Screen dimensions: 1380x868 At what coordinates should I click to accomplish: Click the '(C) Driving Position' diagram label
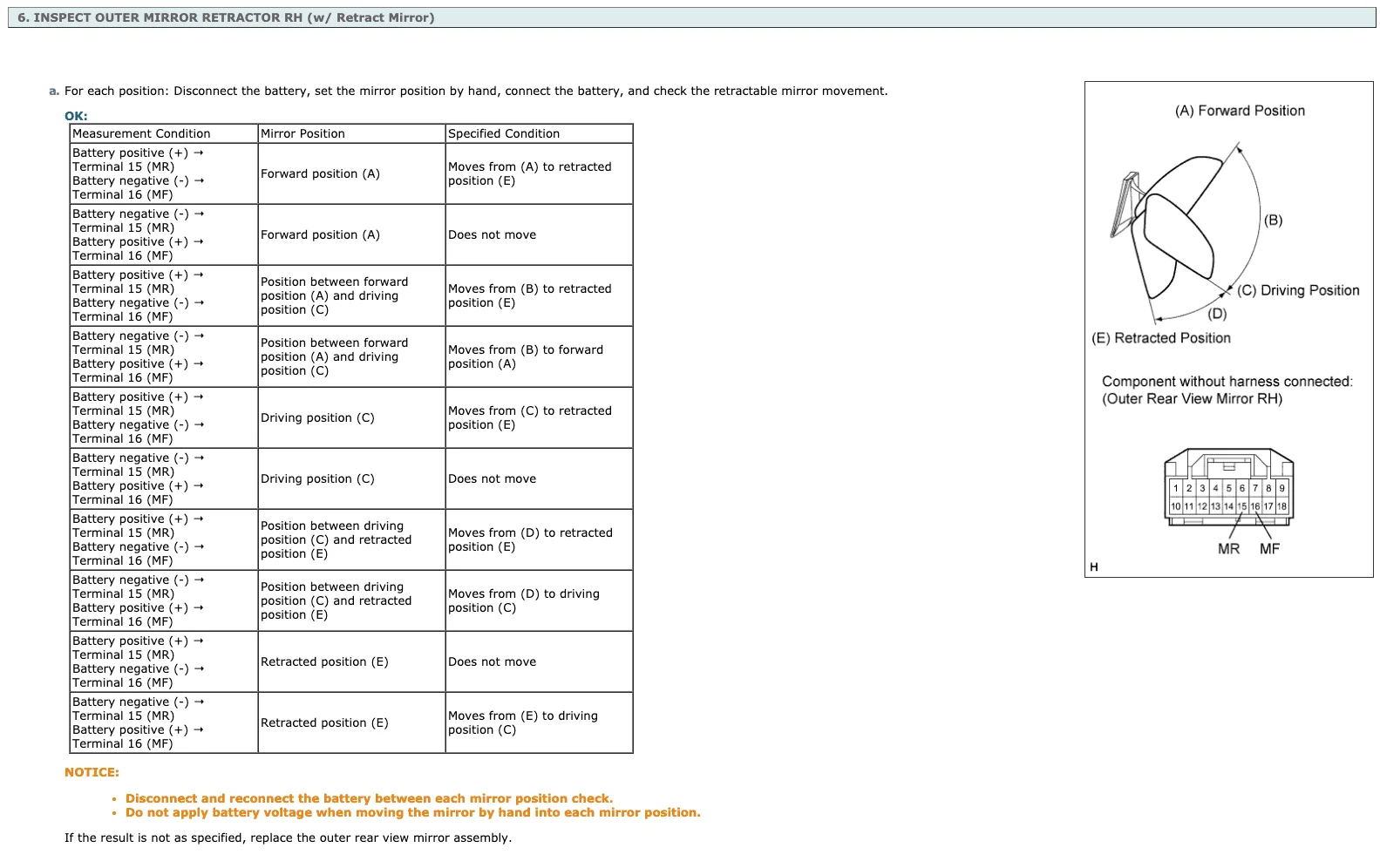pyautogui.click(x=1298, y=290)
